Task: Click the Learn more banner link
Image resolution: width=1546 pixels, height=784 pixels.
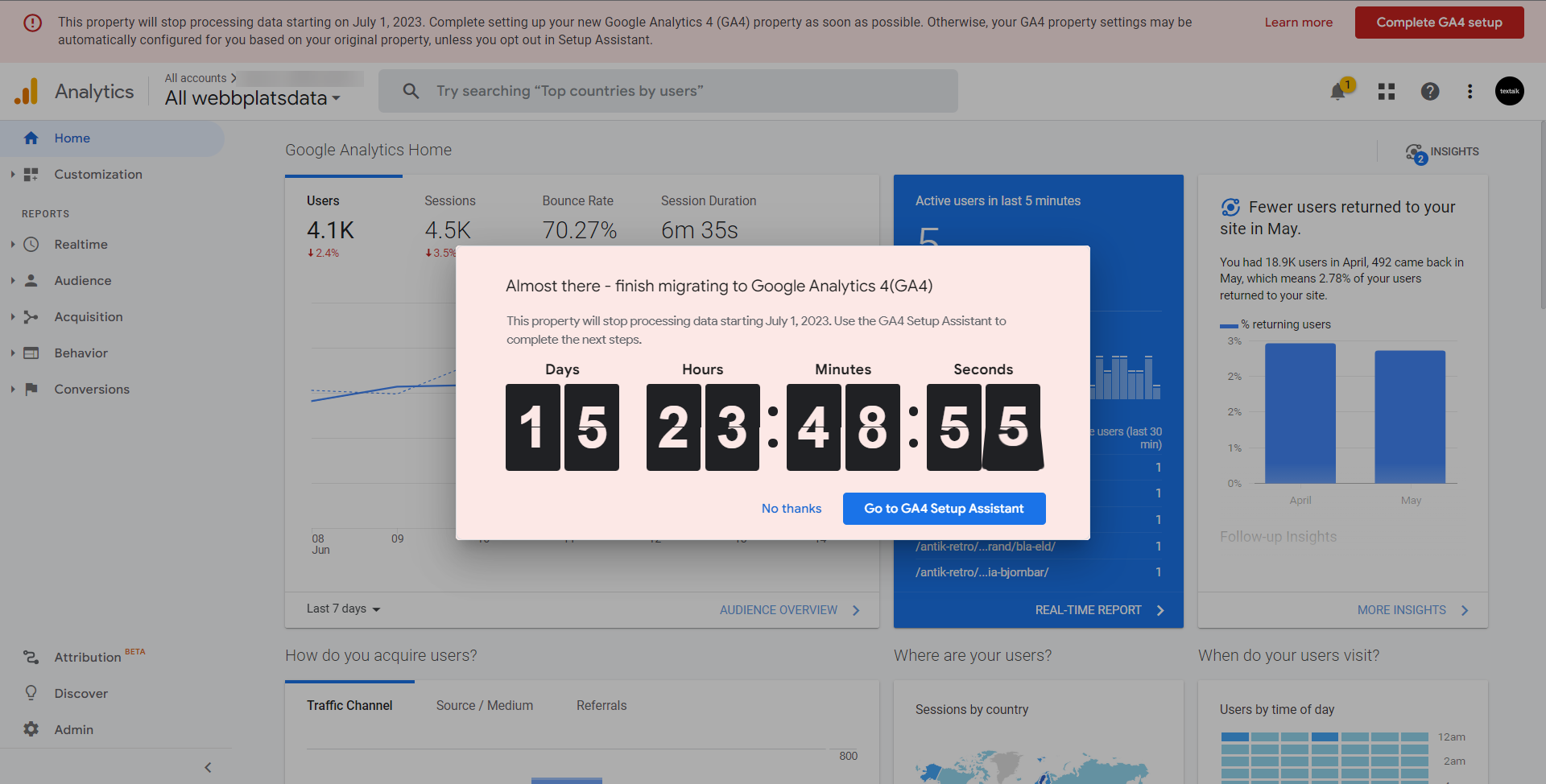Action: (x=1298, y=23)
